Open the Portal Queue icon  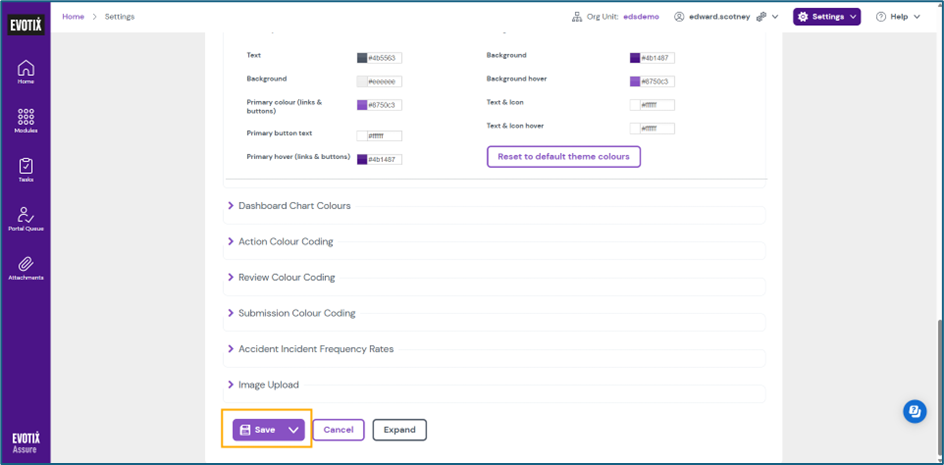26,216
